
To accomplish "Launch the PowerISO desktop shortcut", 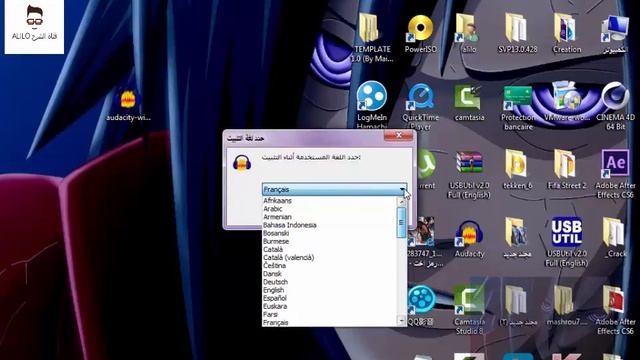I will click(420, 29).
